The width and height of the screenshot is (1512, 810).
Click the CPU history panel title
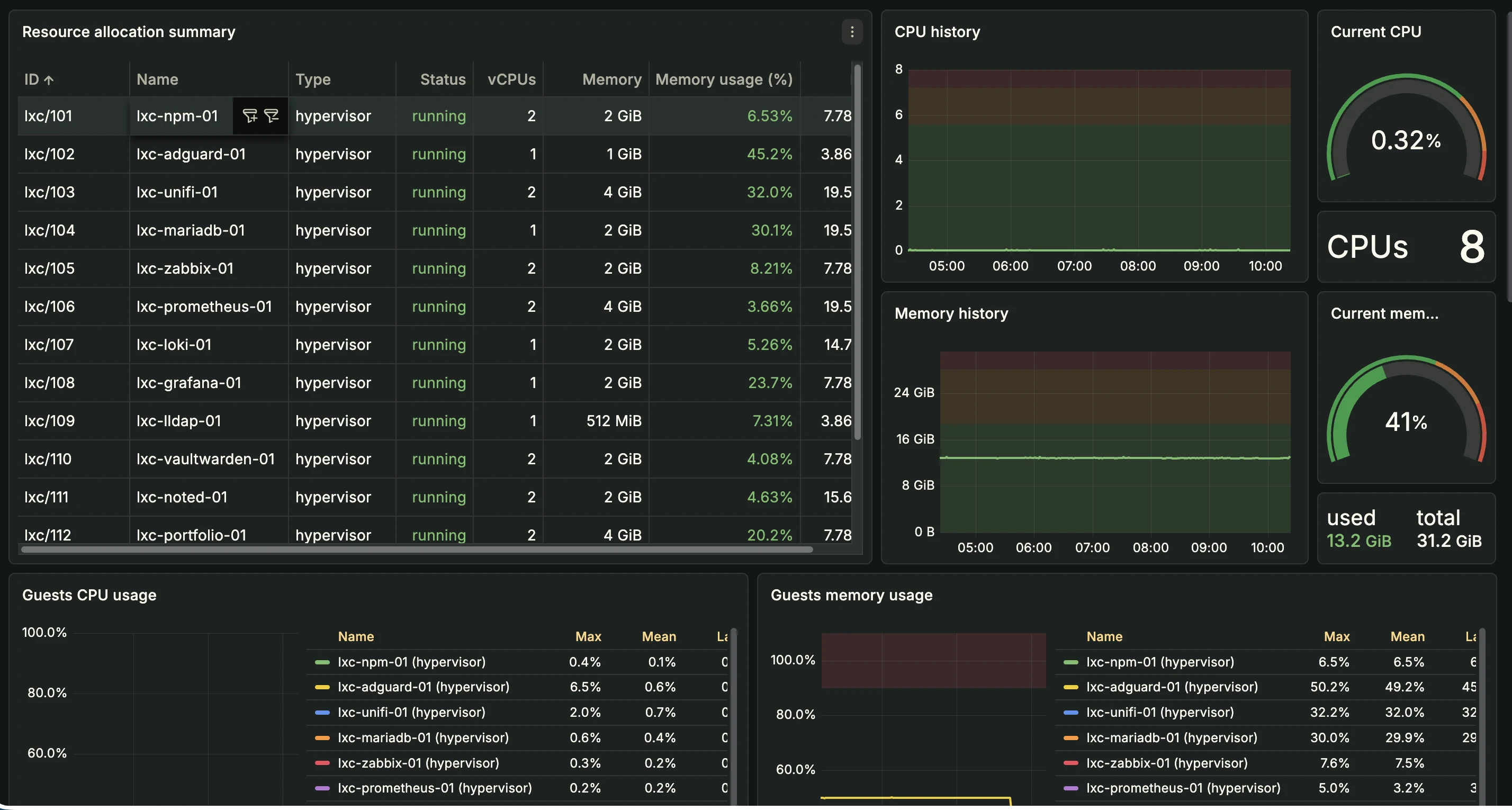point(937,32)
